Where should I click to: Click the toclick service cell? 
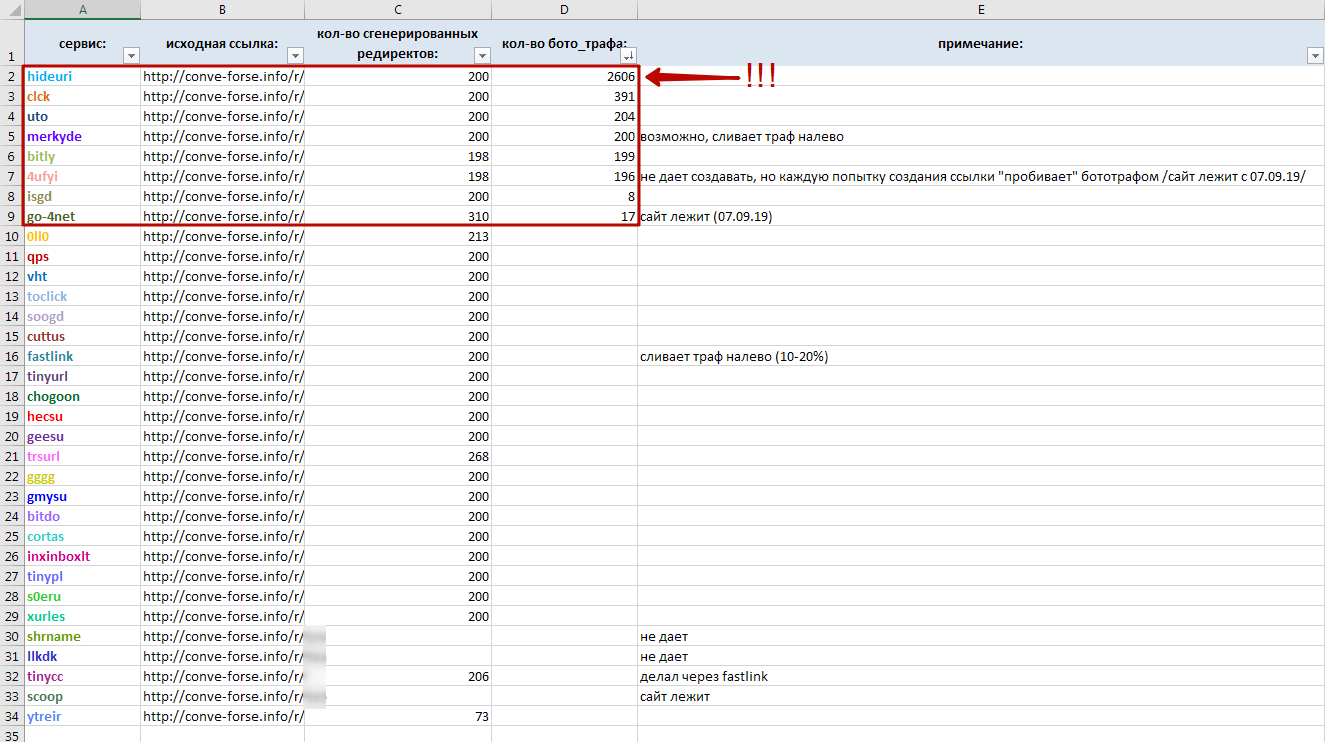point(82,296)
